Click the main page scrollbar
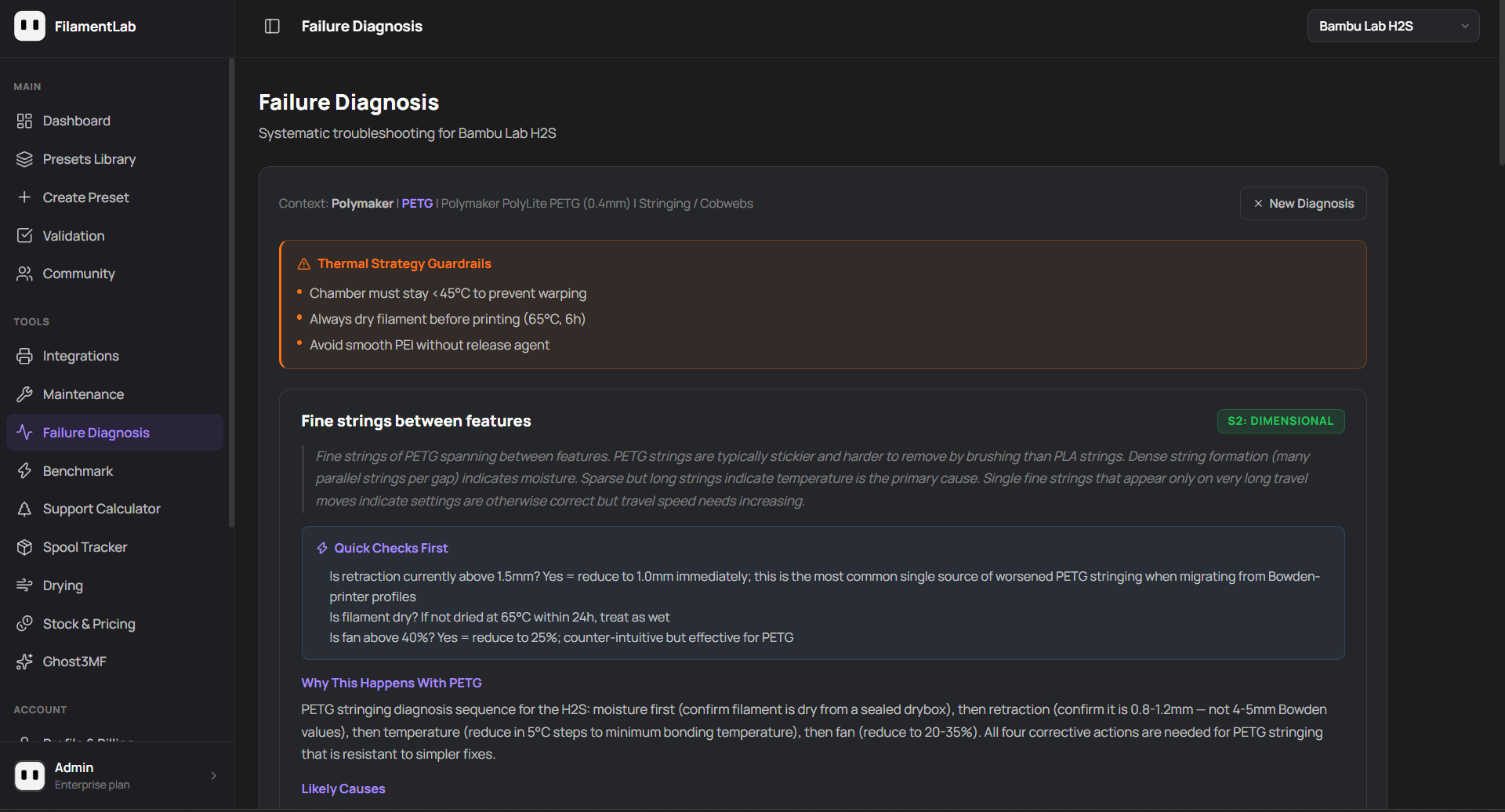 pos(1501,82)
